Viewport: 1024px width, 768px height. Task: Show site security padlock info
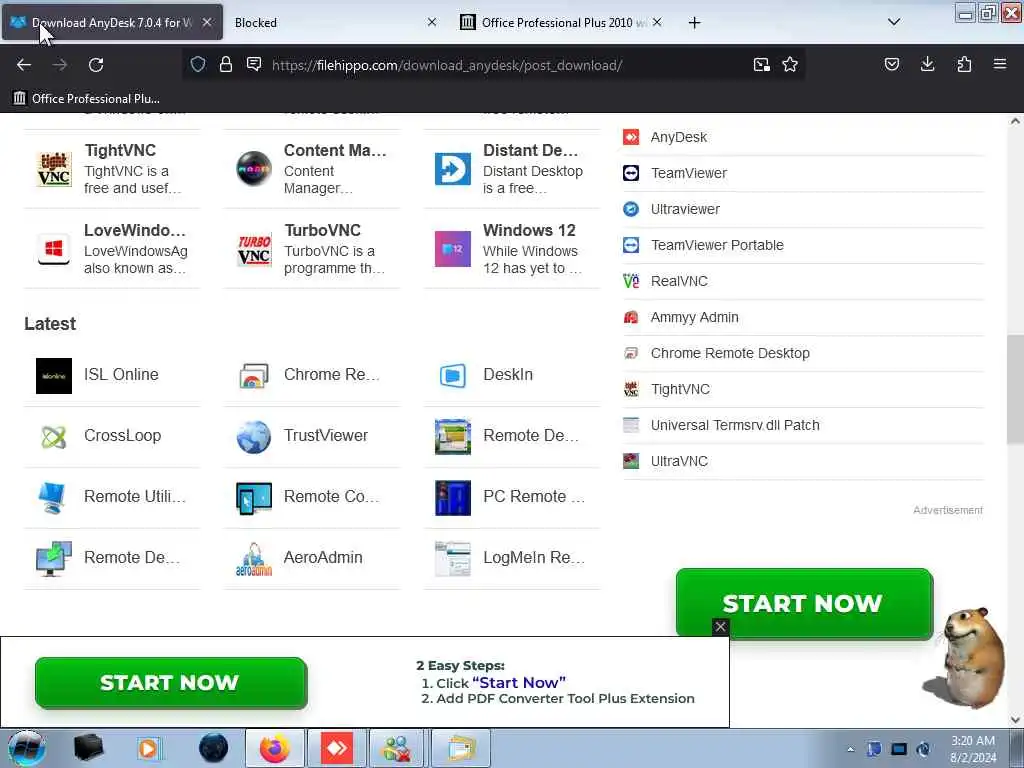click(x=226, y=64)
